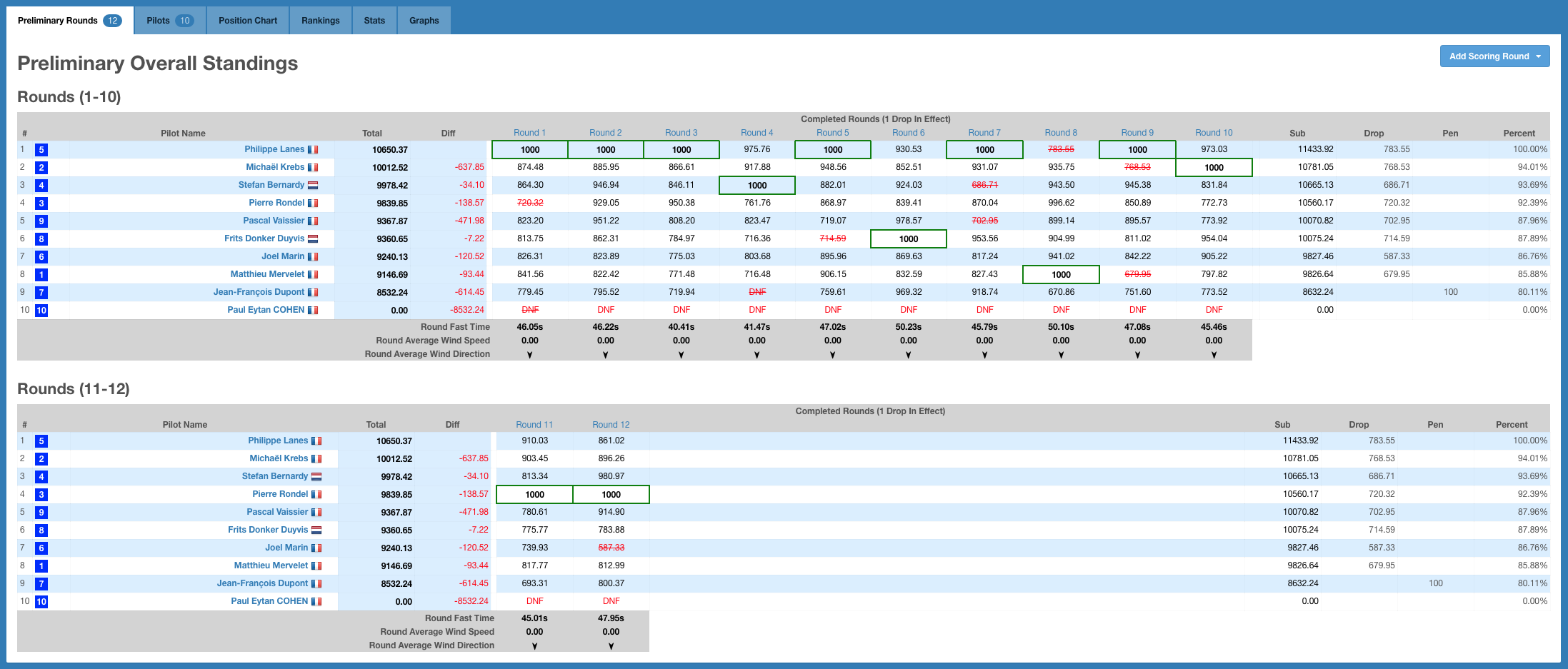1568x669 pixels.
Task: Click Frits Donker Duyvis' flag in Rounds 1-10
Action: pos(313,239)
